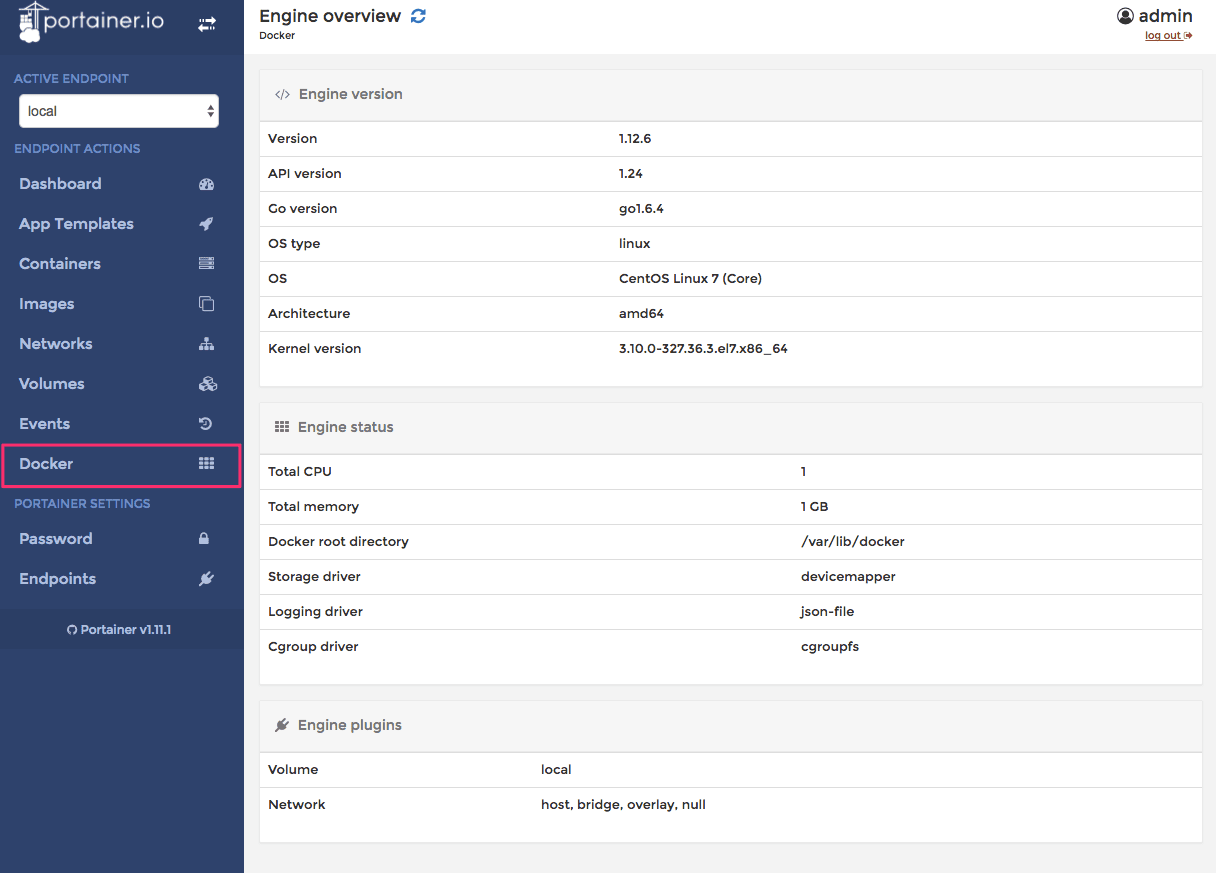Viewport: 1216px width, 873px height.
Task: Click the Containers server icon
Action: [207, 264]
